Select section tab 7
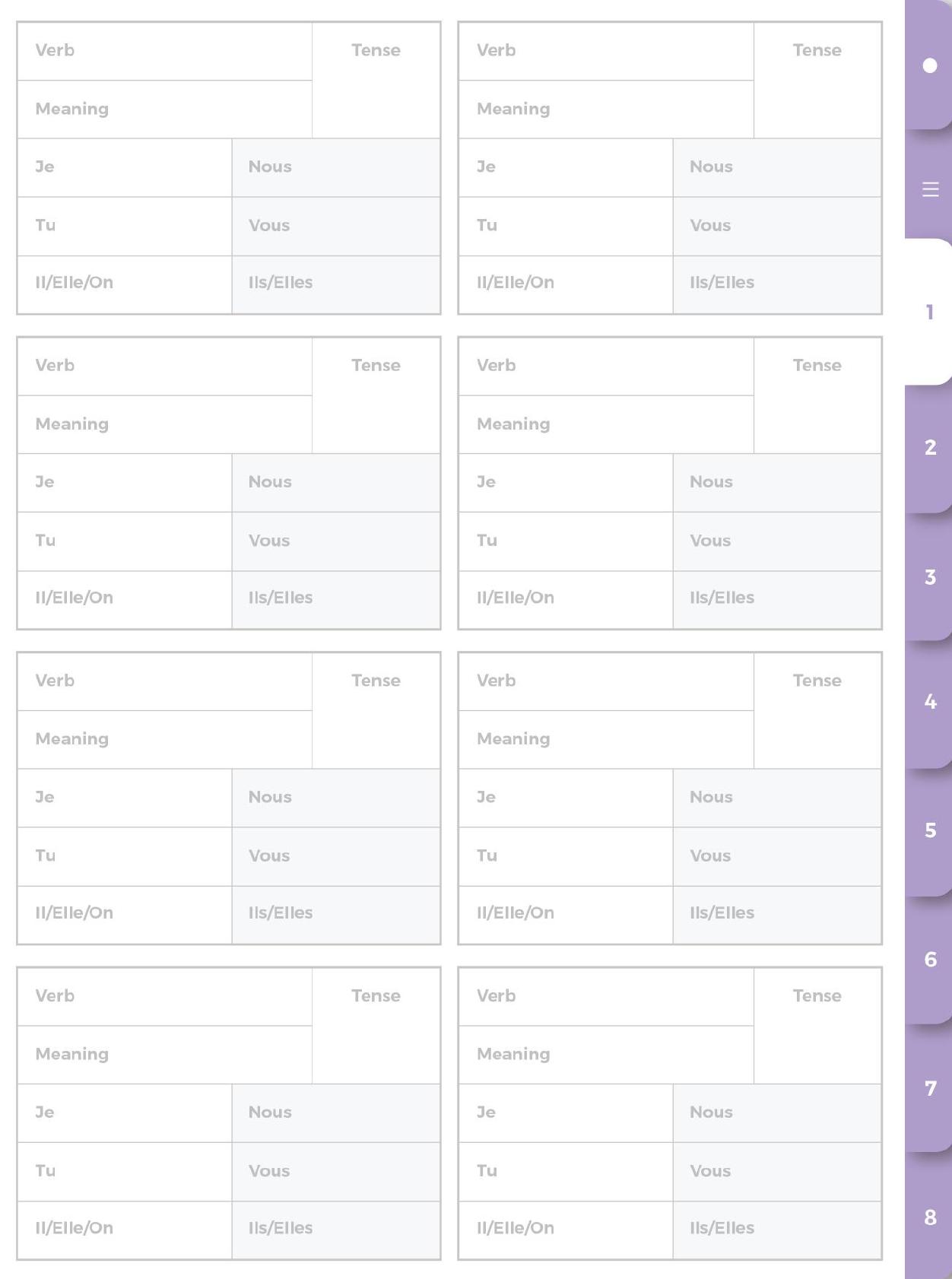952x1279 pixels. pyautogui.click(x=929, y=1088)
